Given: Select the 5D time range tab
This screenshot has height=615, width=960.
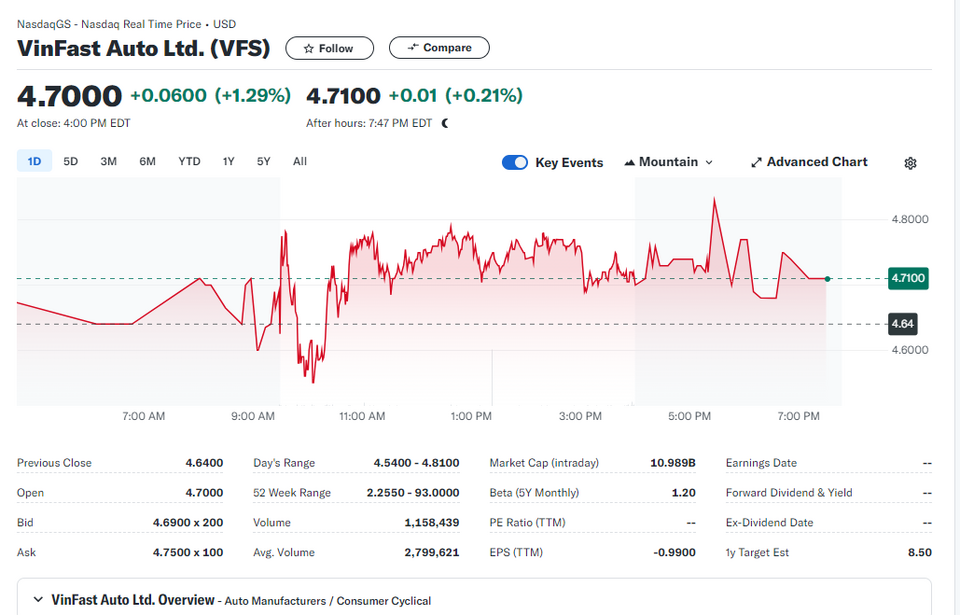Looking at the screenshot, I should tap(70, 161).
